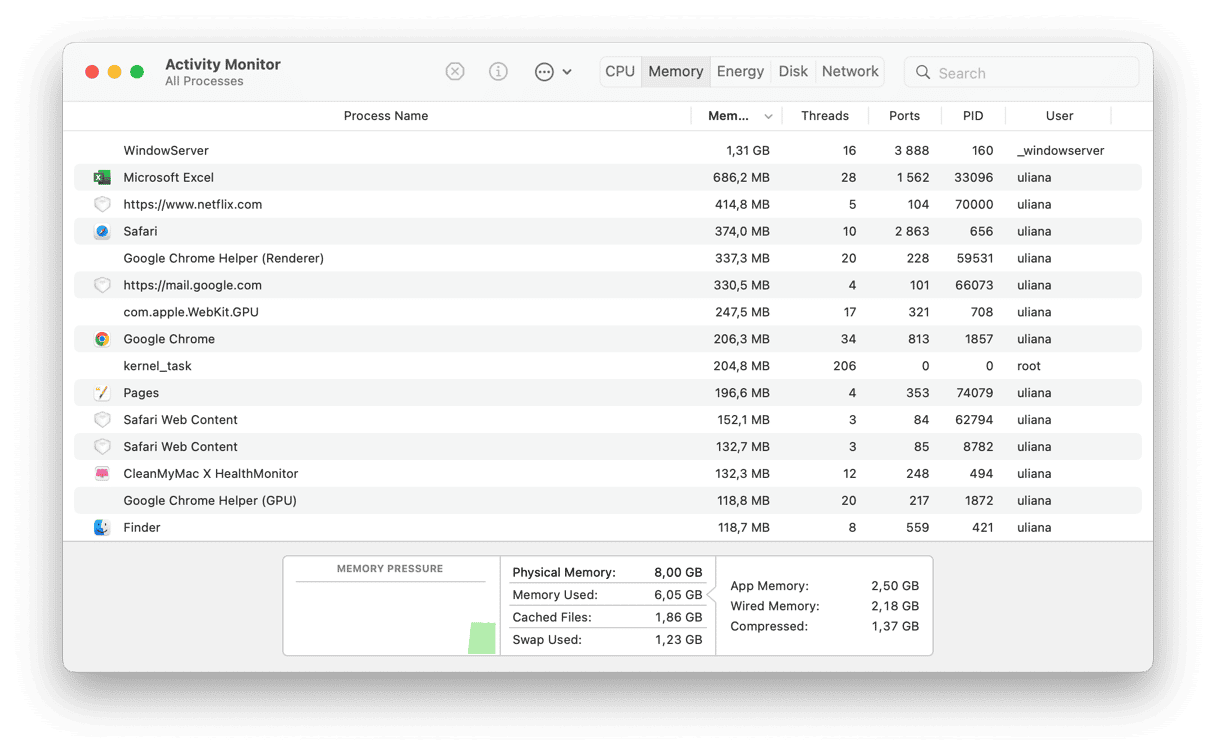The width and height of the screenshot is (1216, 755).
Task: Sort by the Threads column header
Action: click(x=824, y=116)
